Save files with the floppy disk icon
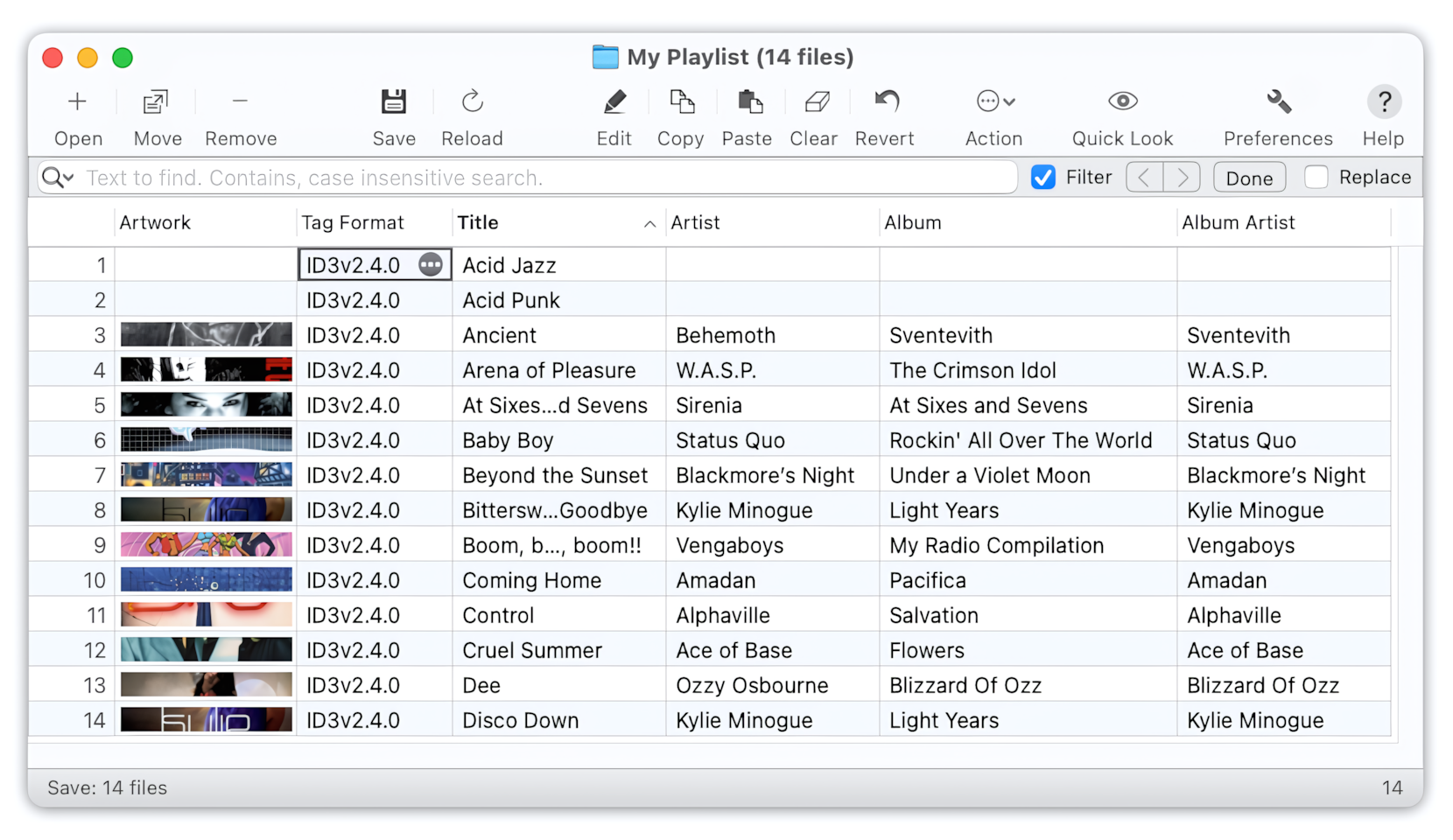This screenshot has width=1453, height=840. point(394,101)
